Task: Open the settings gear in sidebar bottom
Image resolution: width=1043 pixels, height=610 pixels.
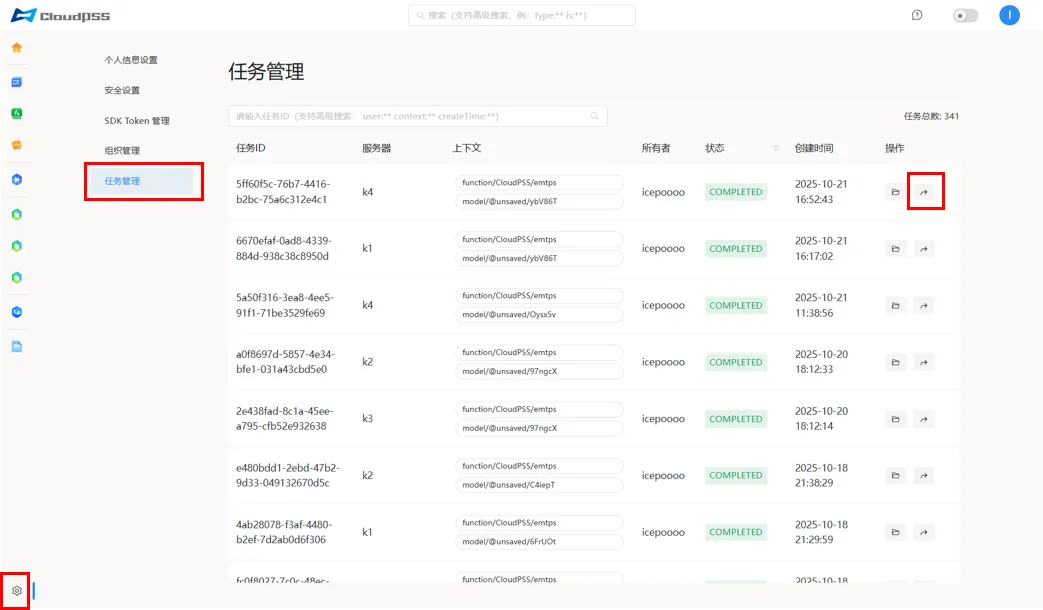Action: point(17,591)
